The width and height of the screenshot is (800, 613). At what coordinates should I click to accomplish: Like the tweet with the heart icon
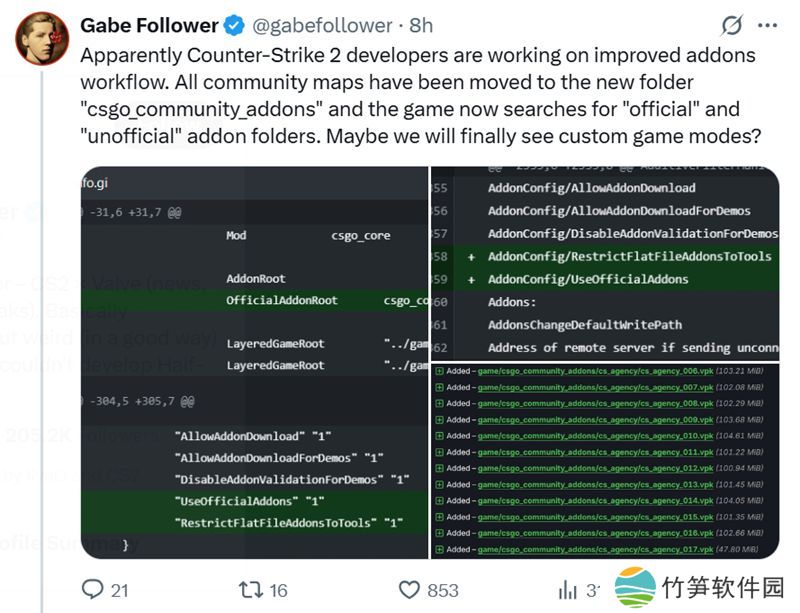pos(409,589)
